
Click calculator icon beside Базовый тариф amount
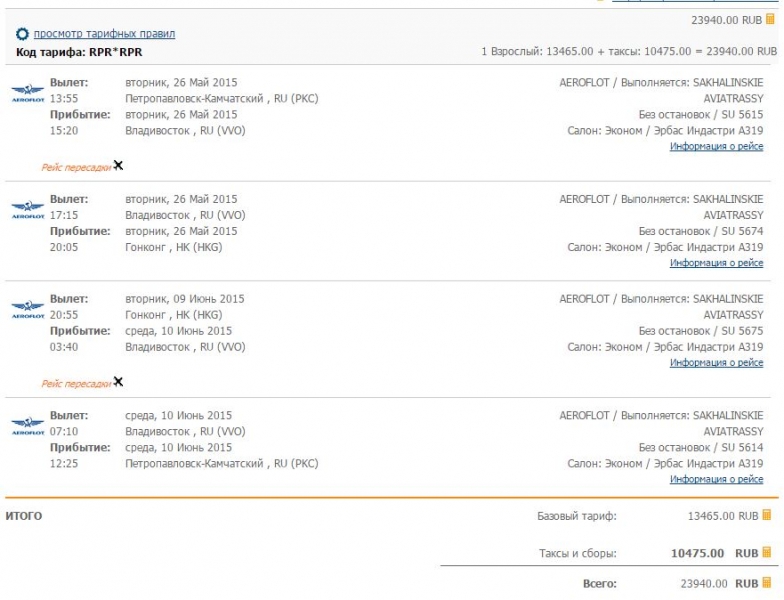(x=767, y=516)
